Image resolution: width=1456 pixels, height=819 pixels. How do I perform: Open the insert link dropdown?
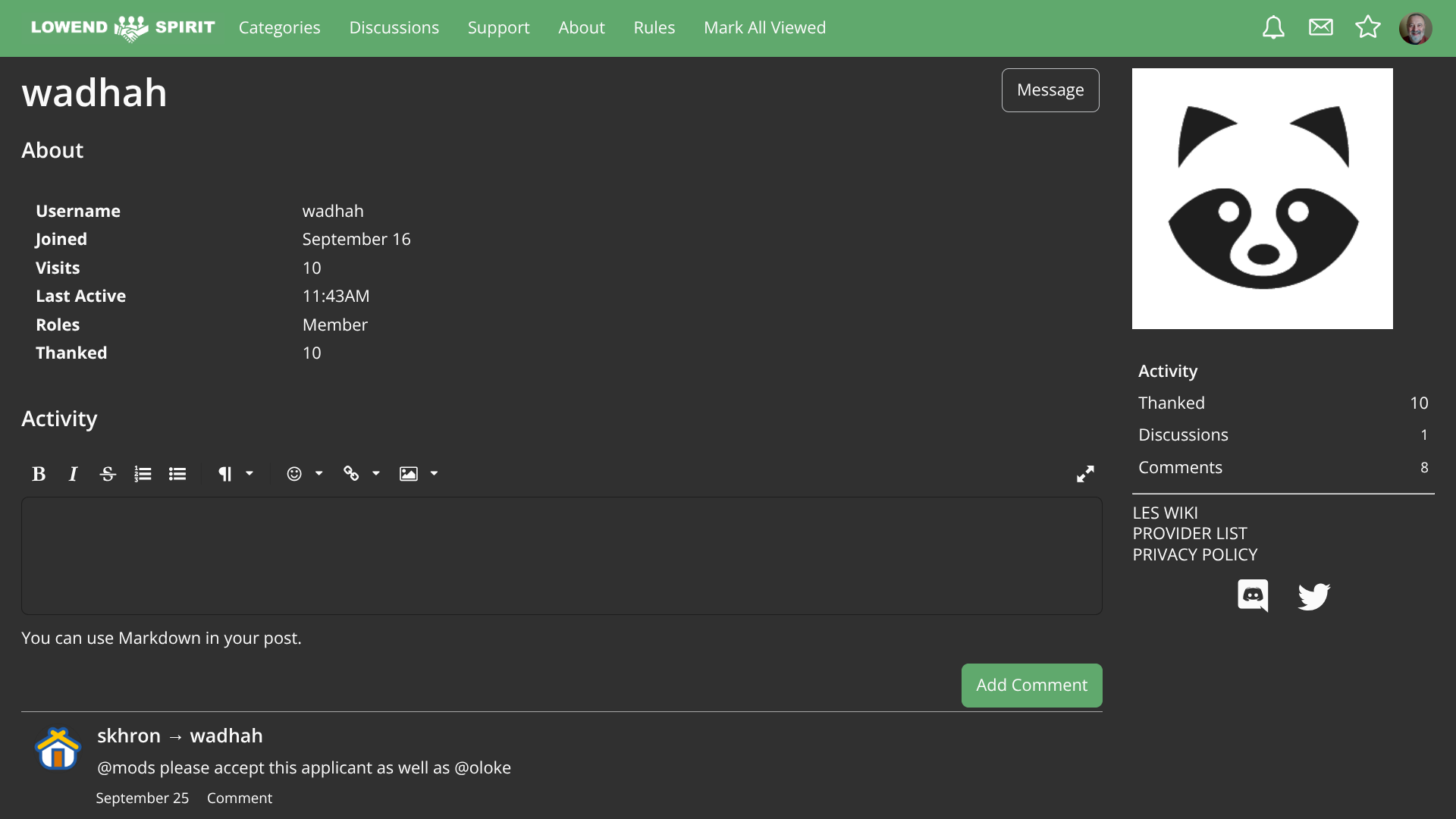[x=361, y=474]
